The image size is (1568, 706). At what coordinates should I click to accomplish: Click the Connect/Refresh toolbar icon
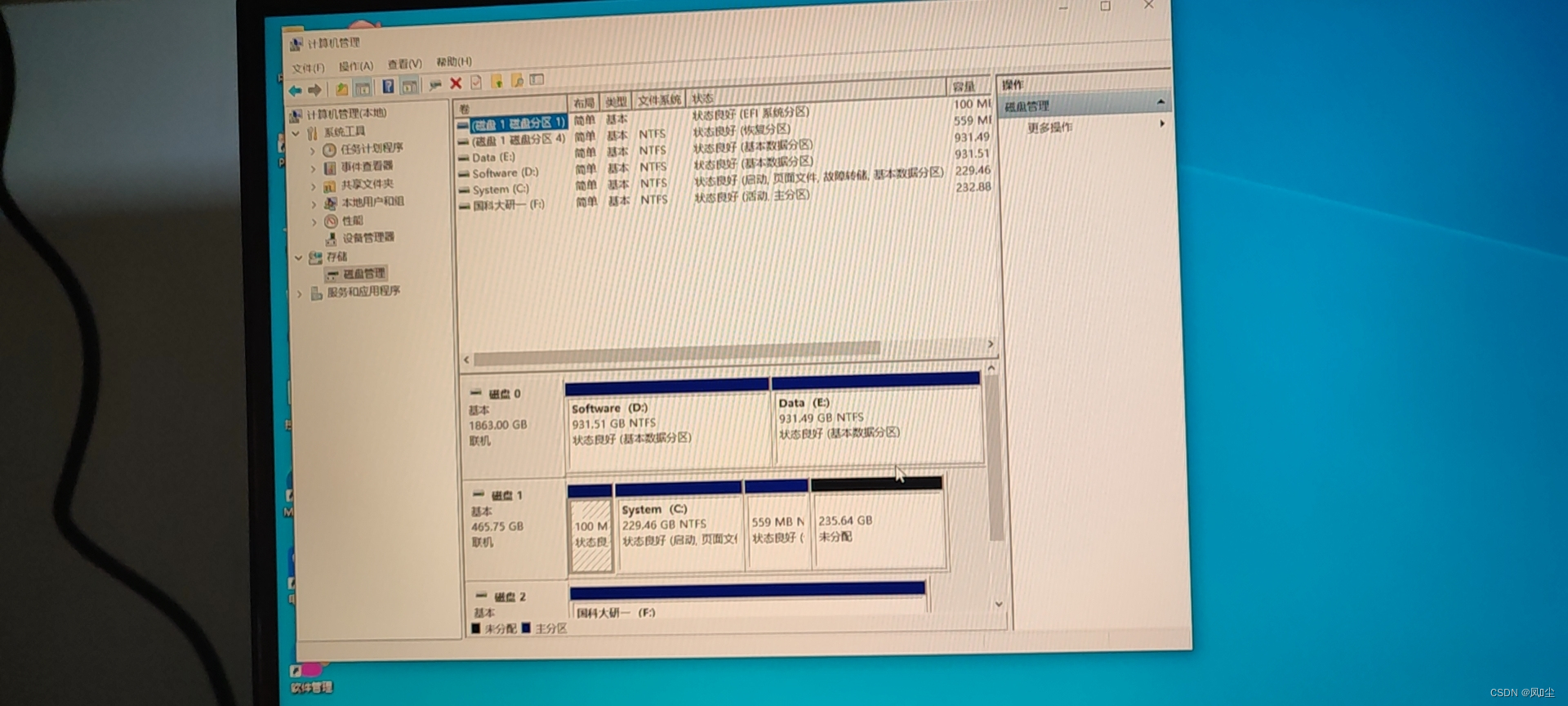pyautogui.click(x=434, y=84)
